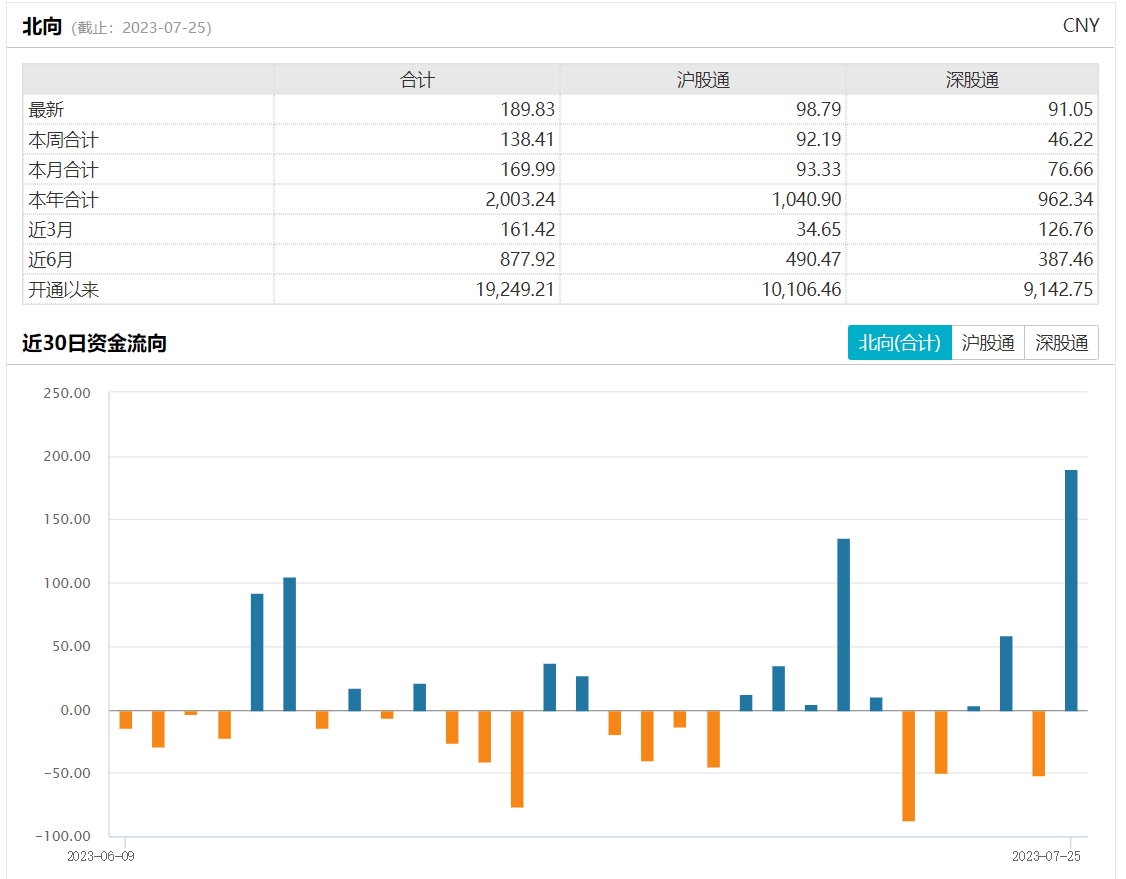Click the 近6月 沪股通 value 490.47
This screenshot has height=879, width=1126.
808,260
